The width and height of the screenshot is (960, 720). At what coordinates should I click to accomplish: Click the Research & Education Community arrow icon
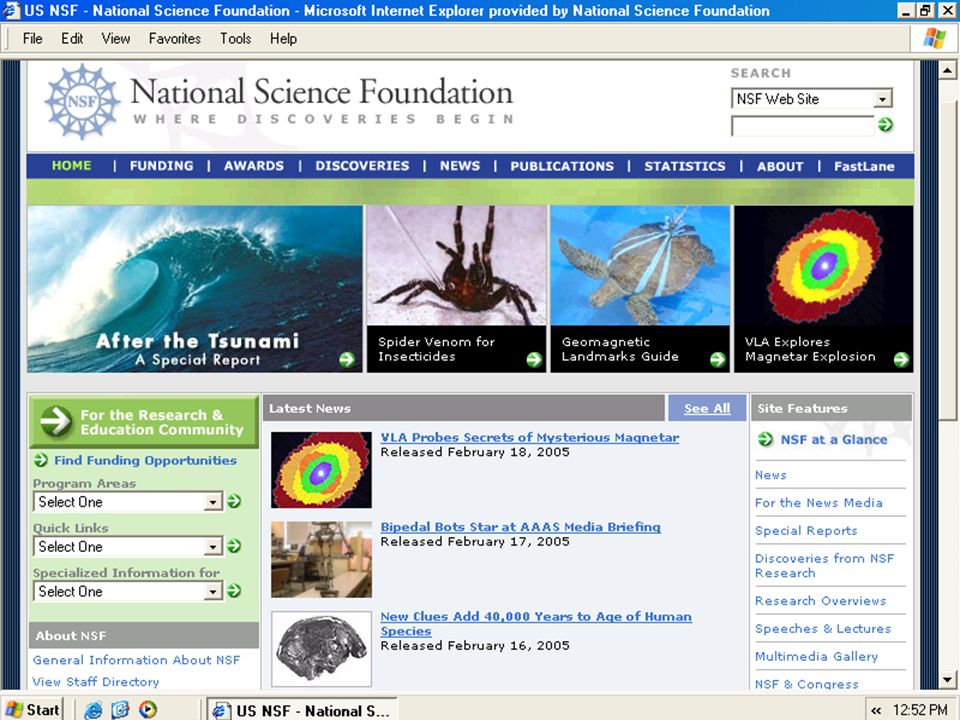[56, 421]
